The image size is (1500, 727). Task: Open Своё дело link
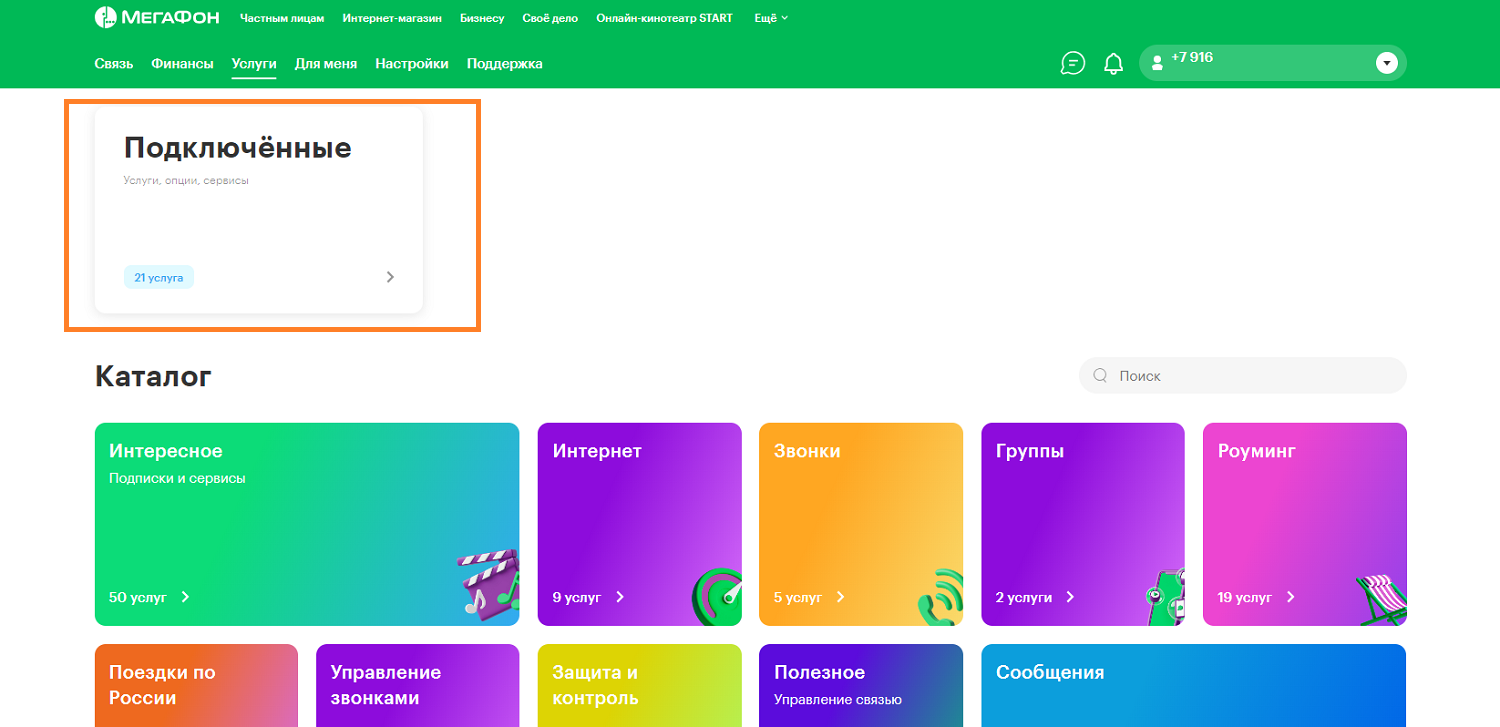pos(550,18)
